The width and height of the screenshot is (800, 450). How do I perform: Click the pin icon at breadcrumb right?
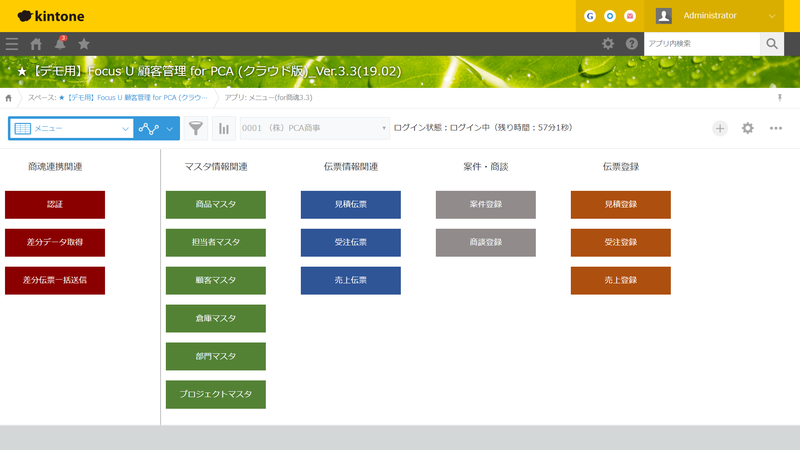click(x=780, y=97)
